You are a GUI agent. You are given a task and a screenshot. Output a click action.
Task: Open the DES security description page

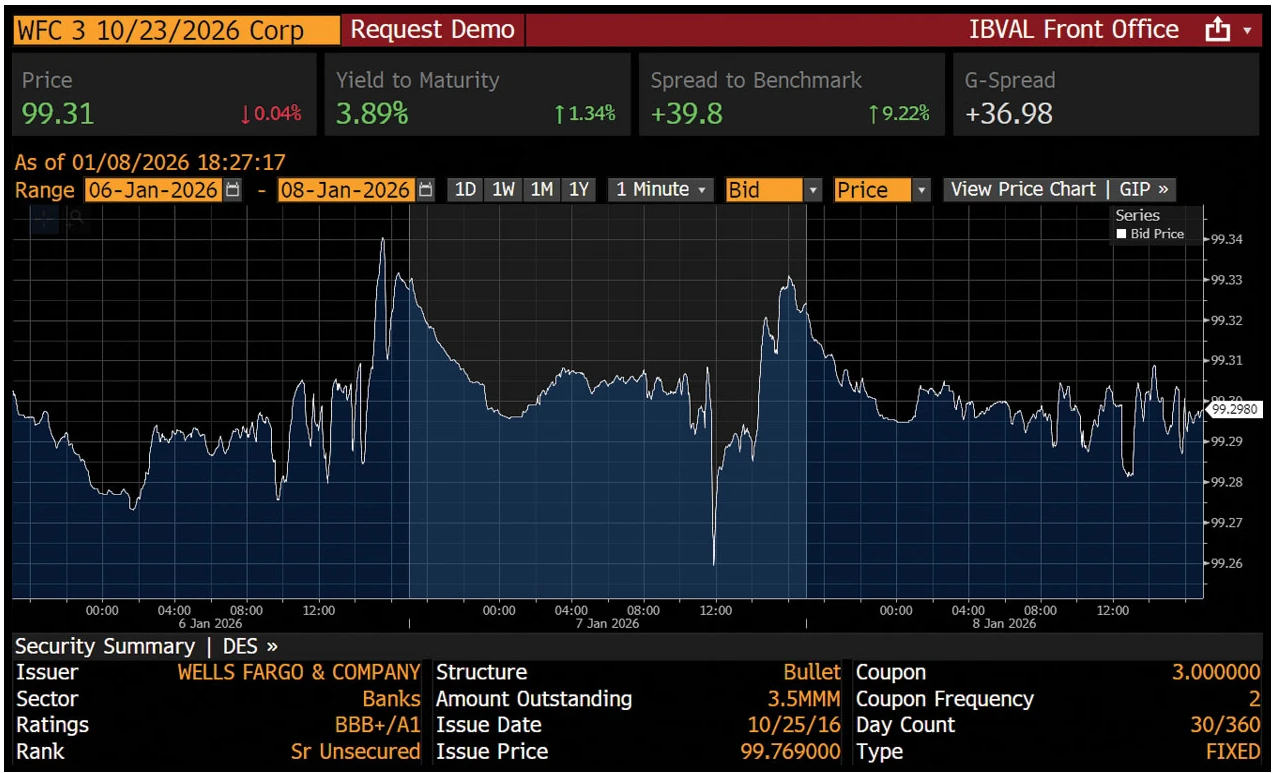tap(245, 646)
